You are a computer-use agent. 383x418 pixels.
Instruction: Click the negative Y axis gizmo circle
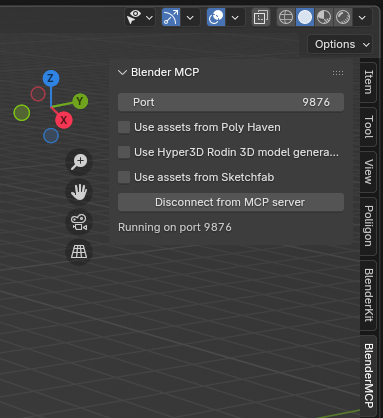click(22, 113)
